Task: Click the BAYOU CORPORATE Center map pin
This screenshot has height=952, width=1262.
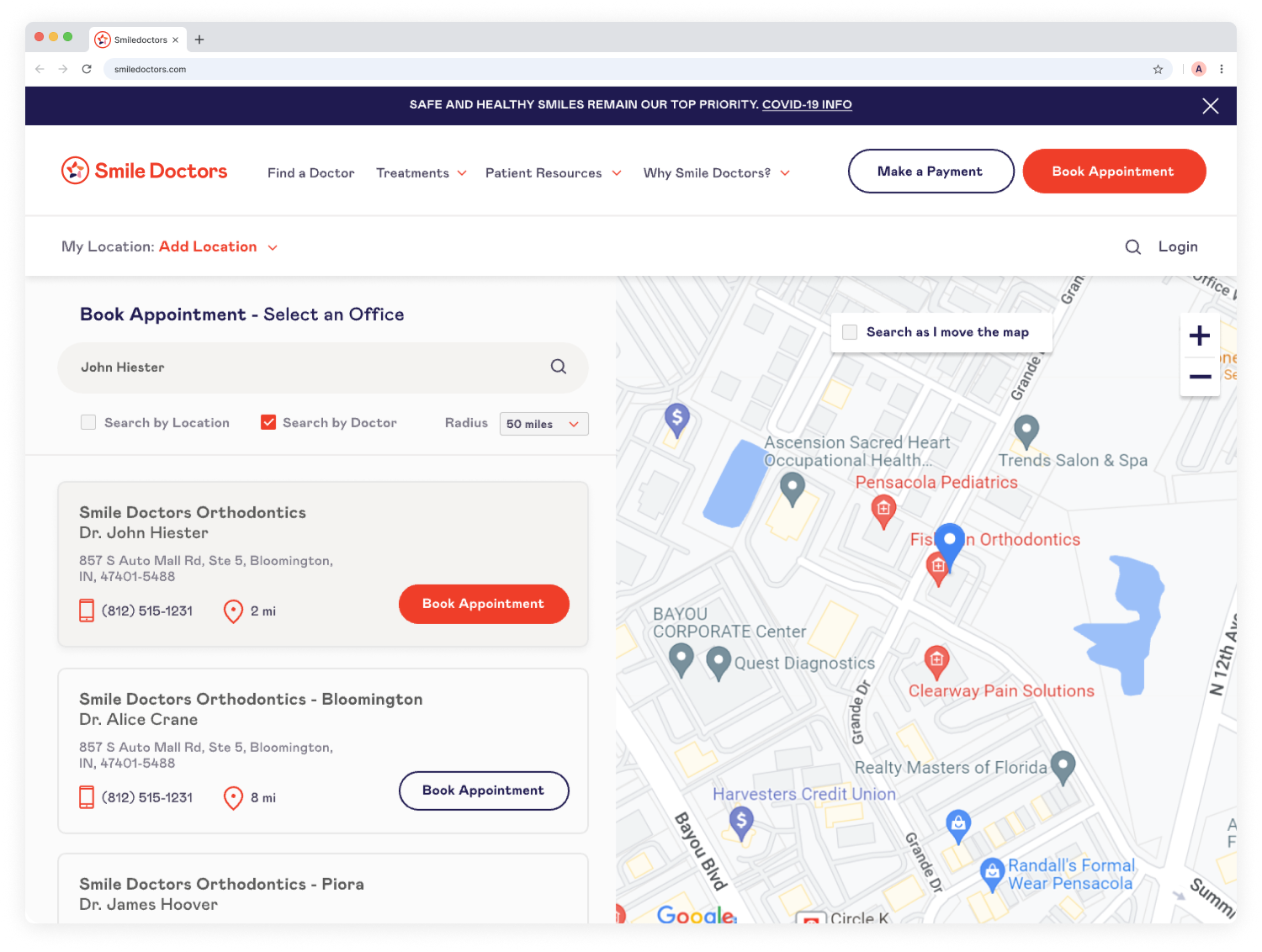Action: point(681,660)
